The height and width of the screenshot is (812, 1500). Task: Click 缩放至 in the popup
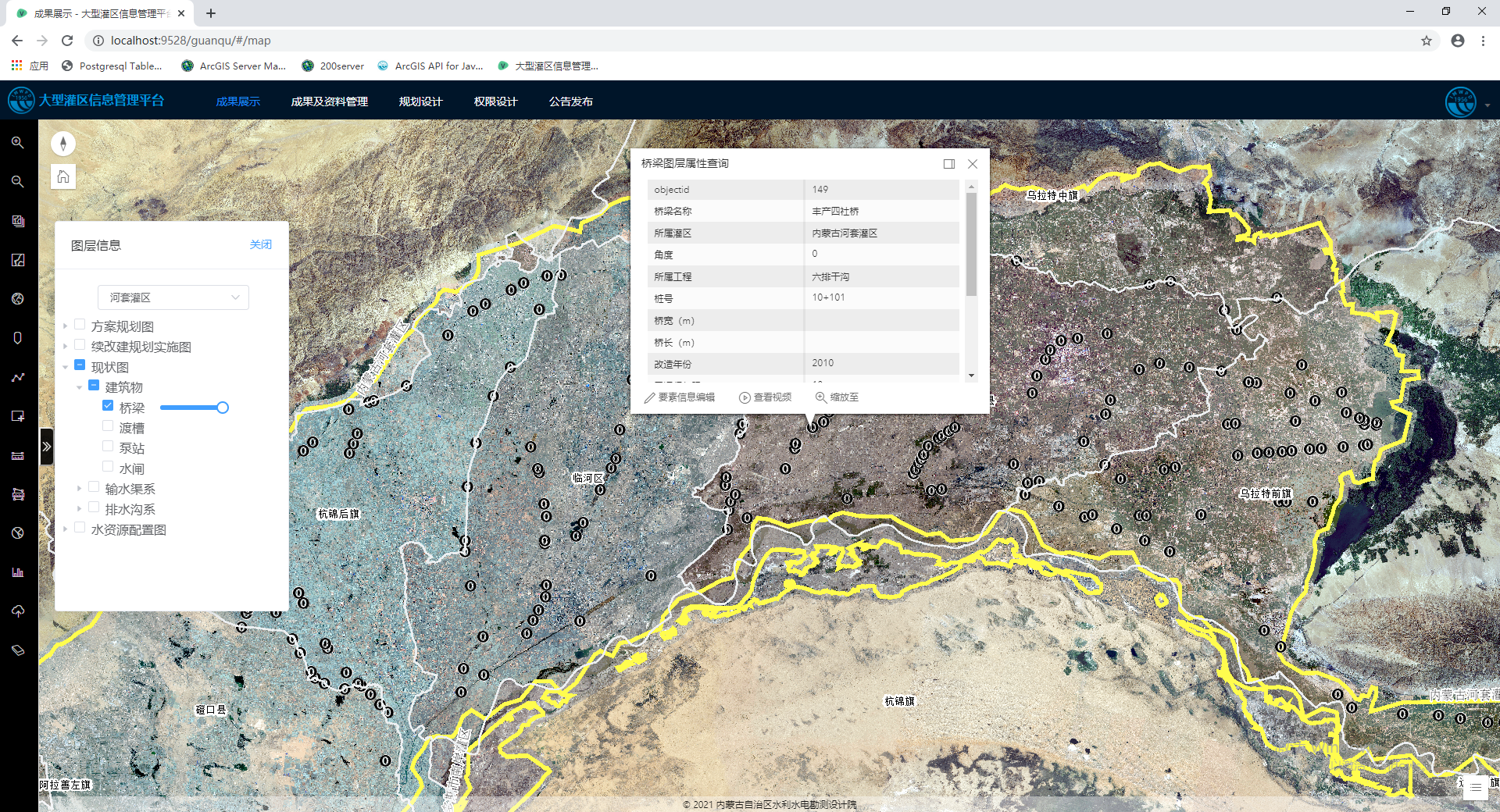pos(837,397)
